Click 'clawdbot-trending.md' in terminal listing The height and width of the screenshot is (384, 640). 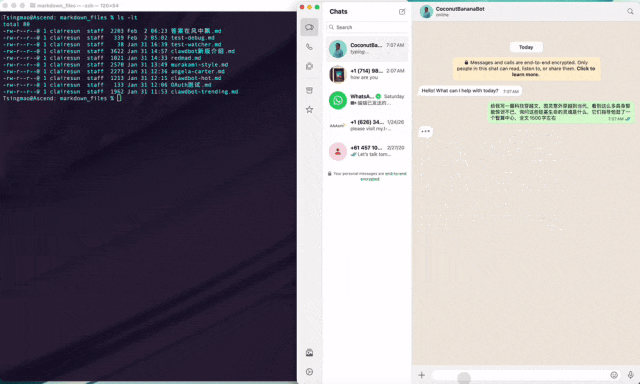pos(204,92)
